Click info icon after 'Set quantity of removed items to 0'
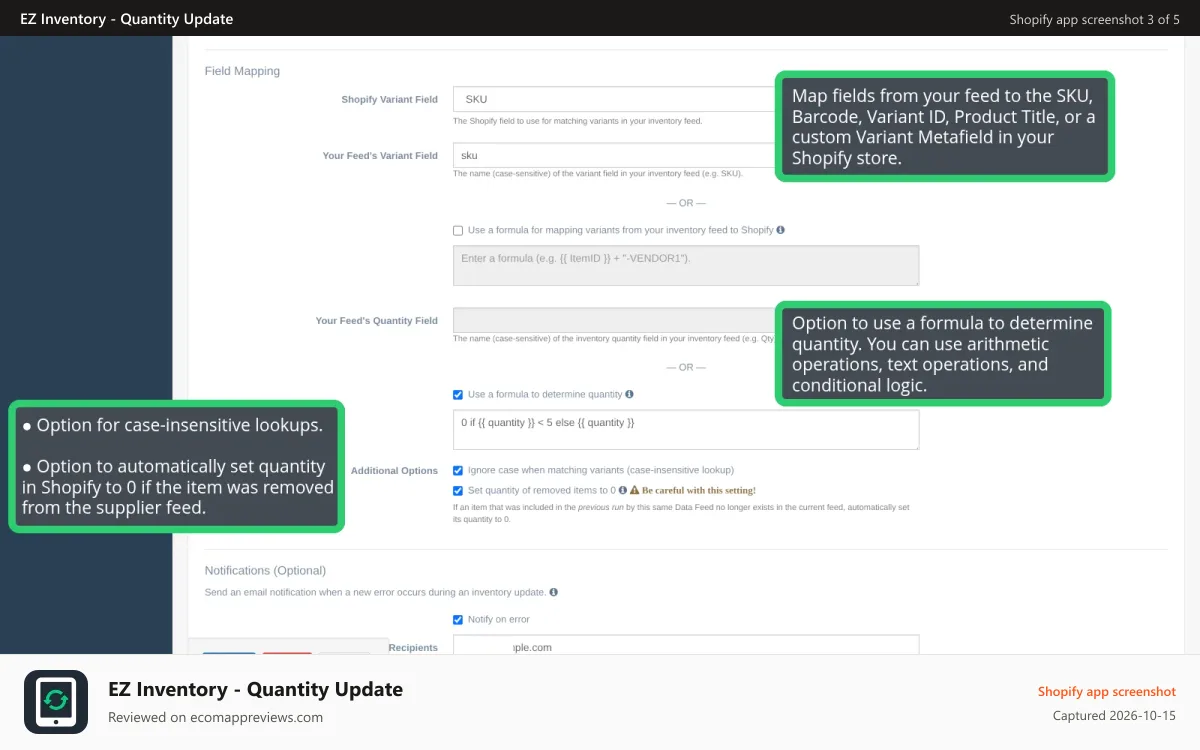Screen dimensions: 1200x750 click(622, 490)
